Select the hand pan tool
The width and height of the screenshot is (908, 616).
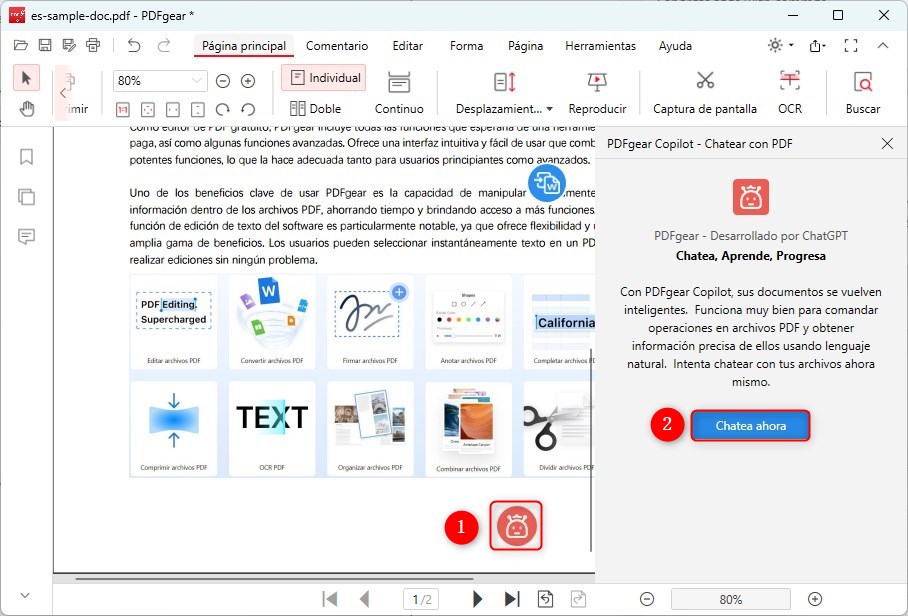click(x=26, y=108)
